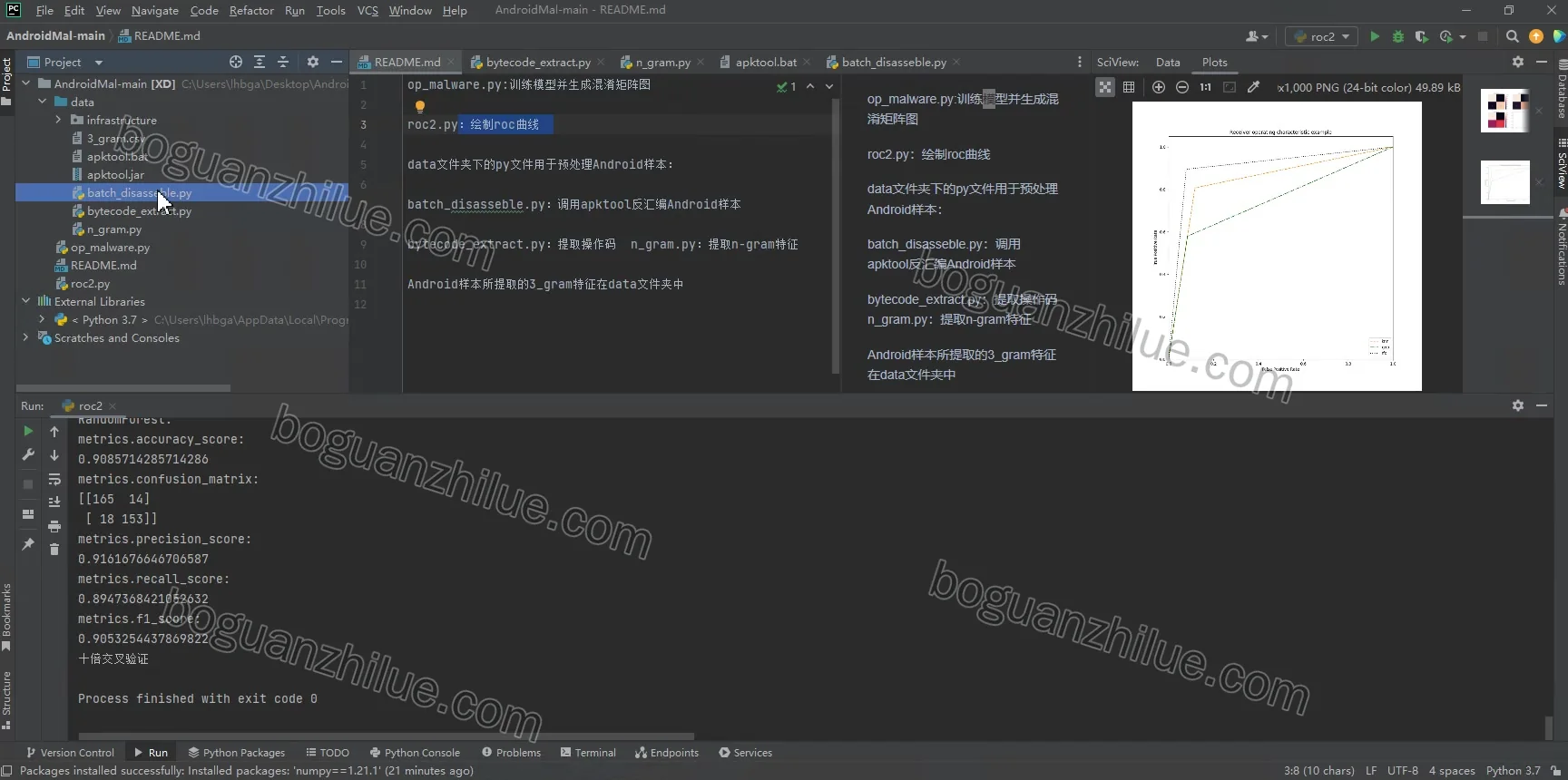Click the orange IDE update icon

coord(1535,36)
